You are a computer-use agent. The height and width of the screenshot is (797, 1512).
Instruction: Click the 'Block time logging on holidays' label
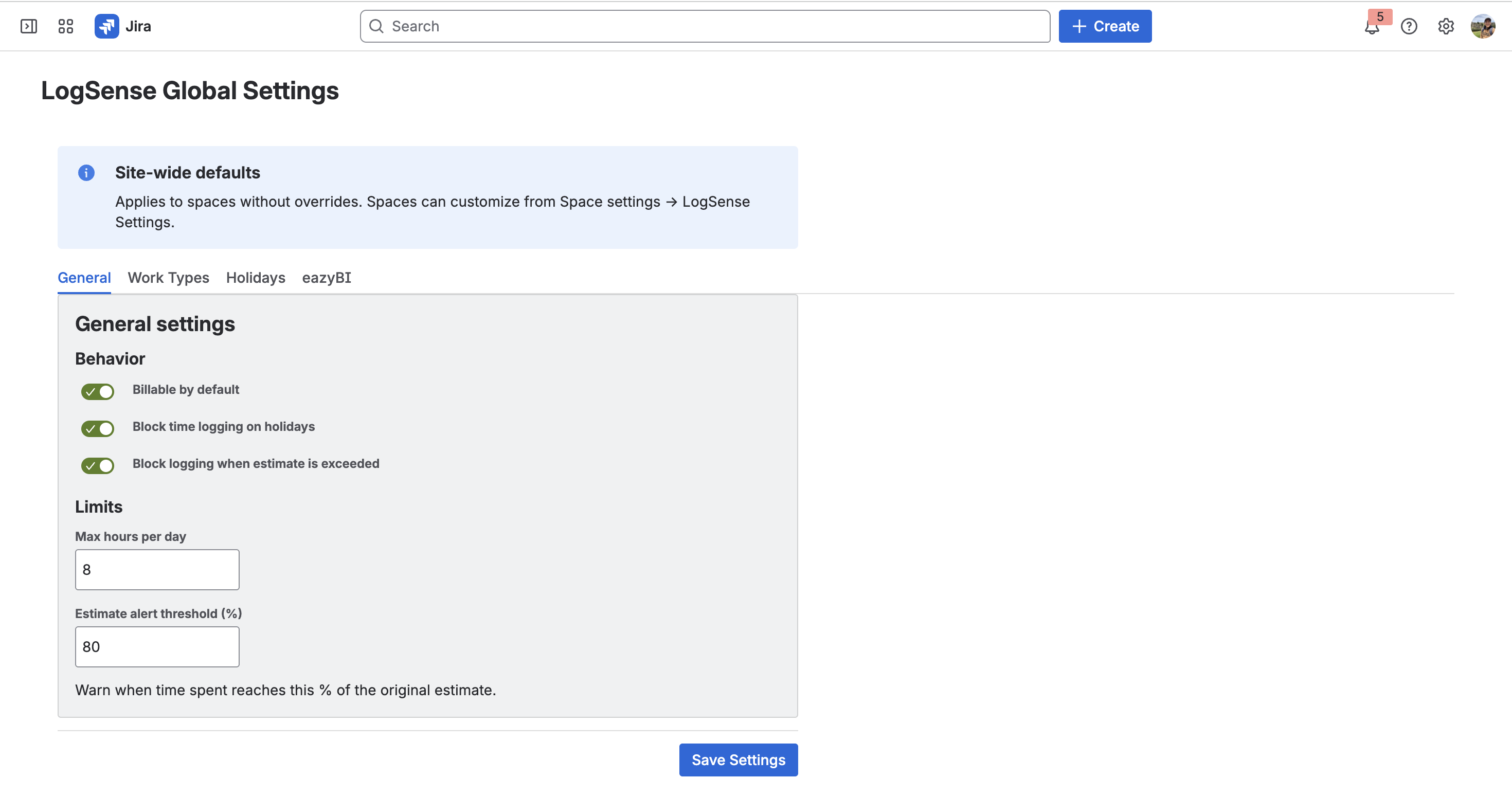tap(224, 427)
